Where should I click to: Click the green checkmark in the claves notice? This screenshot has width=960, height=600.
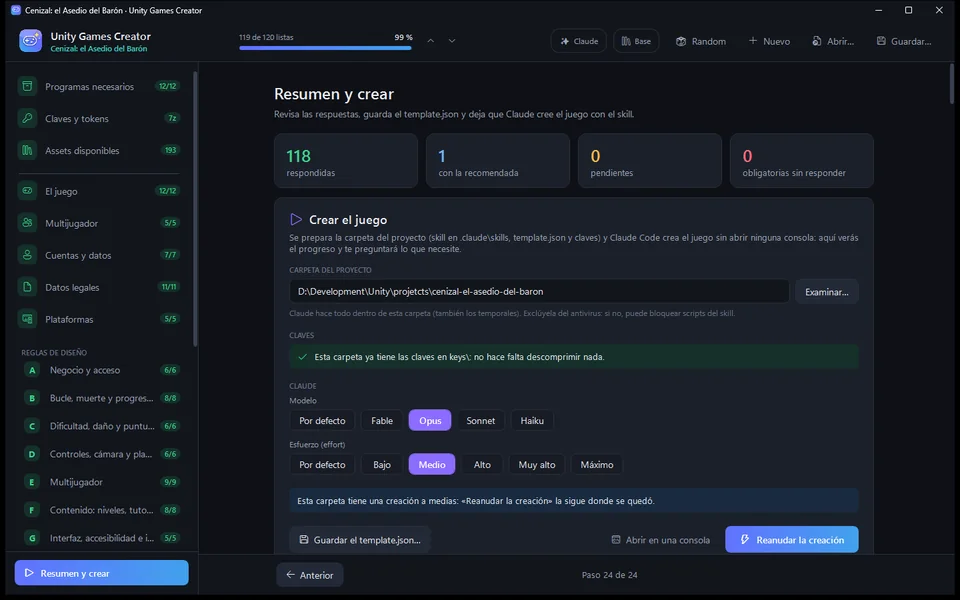coord(302,356)
